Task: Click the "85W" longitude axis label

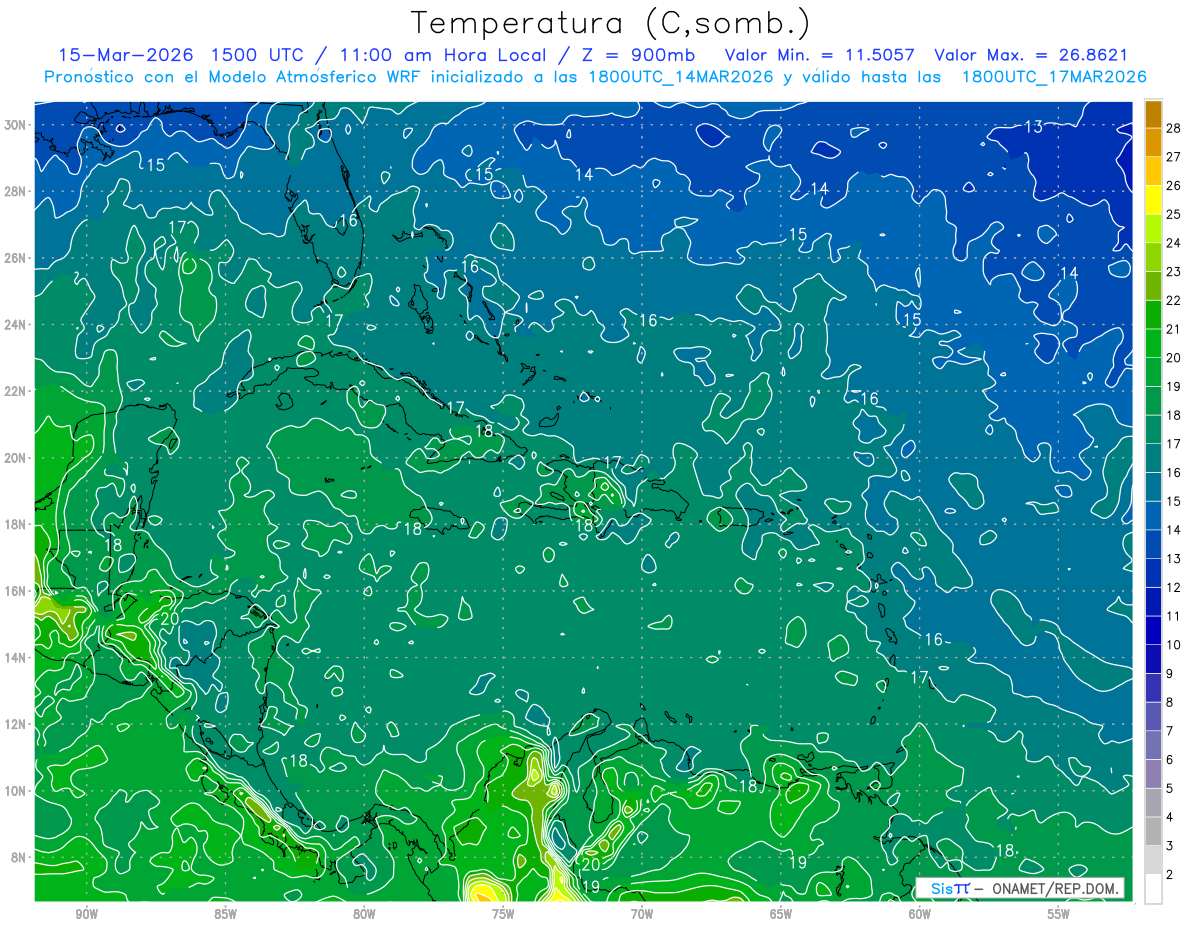Action: click(x=225, y=914)
